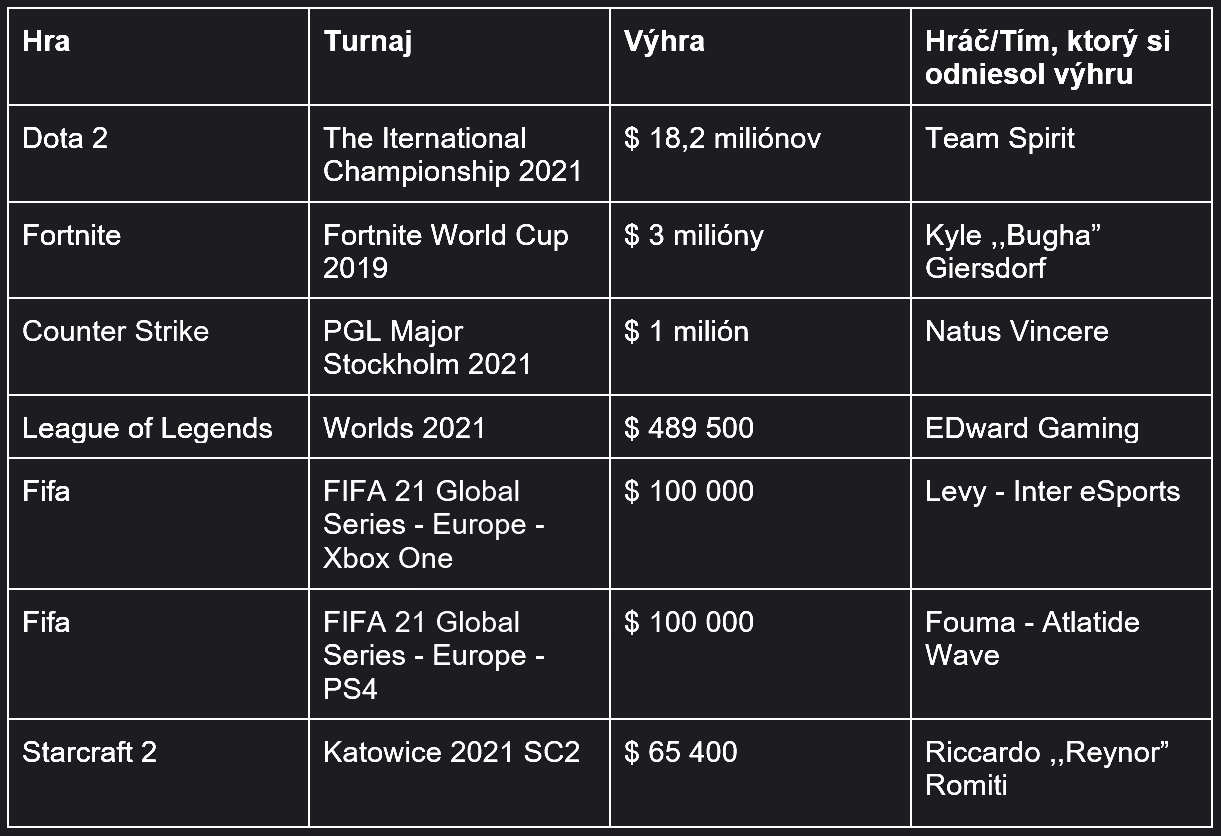Click the 'Counter Strike' cell
The height and width of the screenshot is (836, 1221).
[x=158, y=347]
